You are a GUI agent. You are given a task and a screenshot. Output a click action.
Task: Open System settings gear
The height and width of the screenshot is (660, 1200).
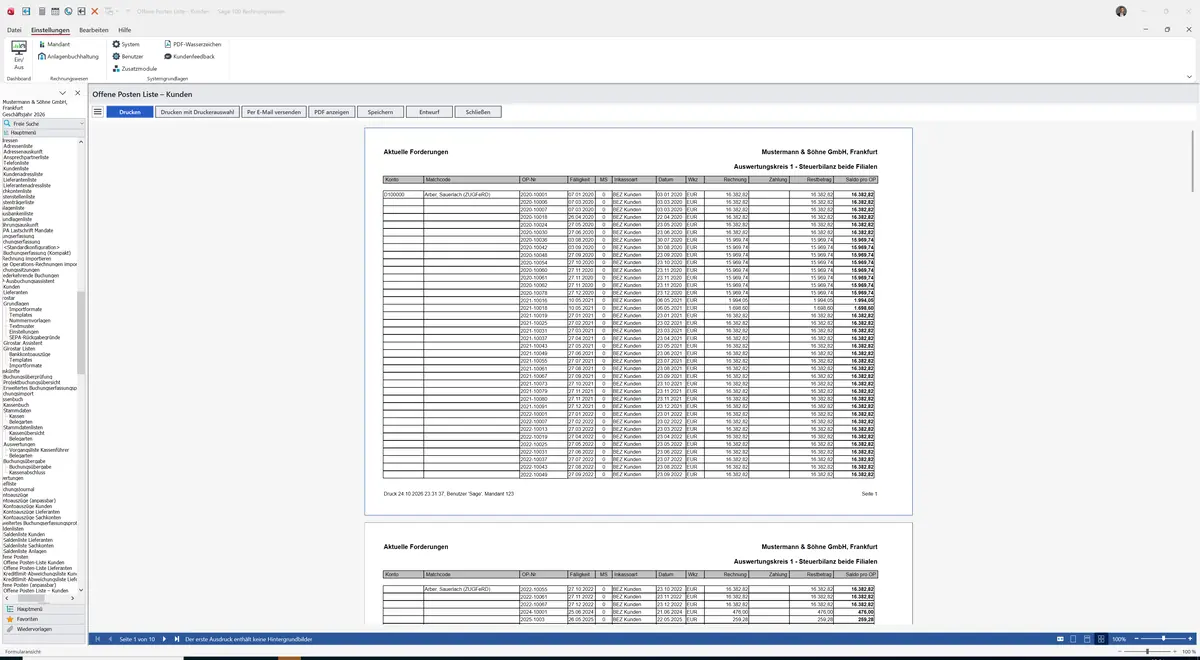pyautogui.click(x=126, y=45)
